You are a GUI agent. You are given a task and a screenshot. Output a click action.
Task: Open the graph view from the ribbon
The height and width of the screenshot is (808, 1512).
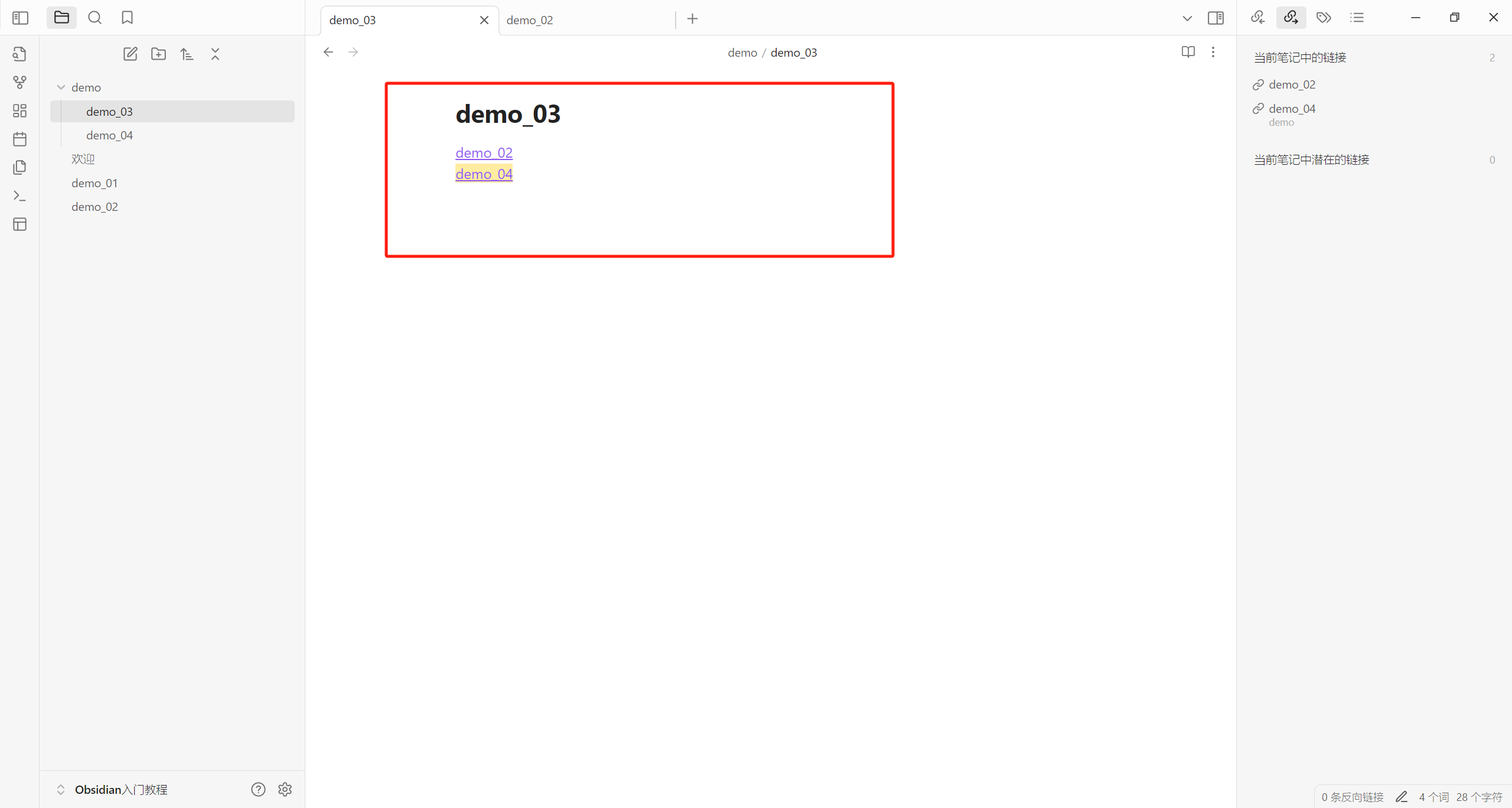click(19, 82)
